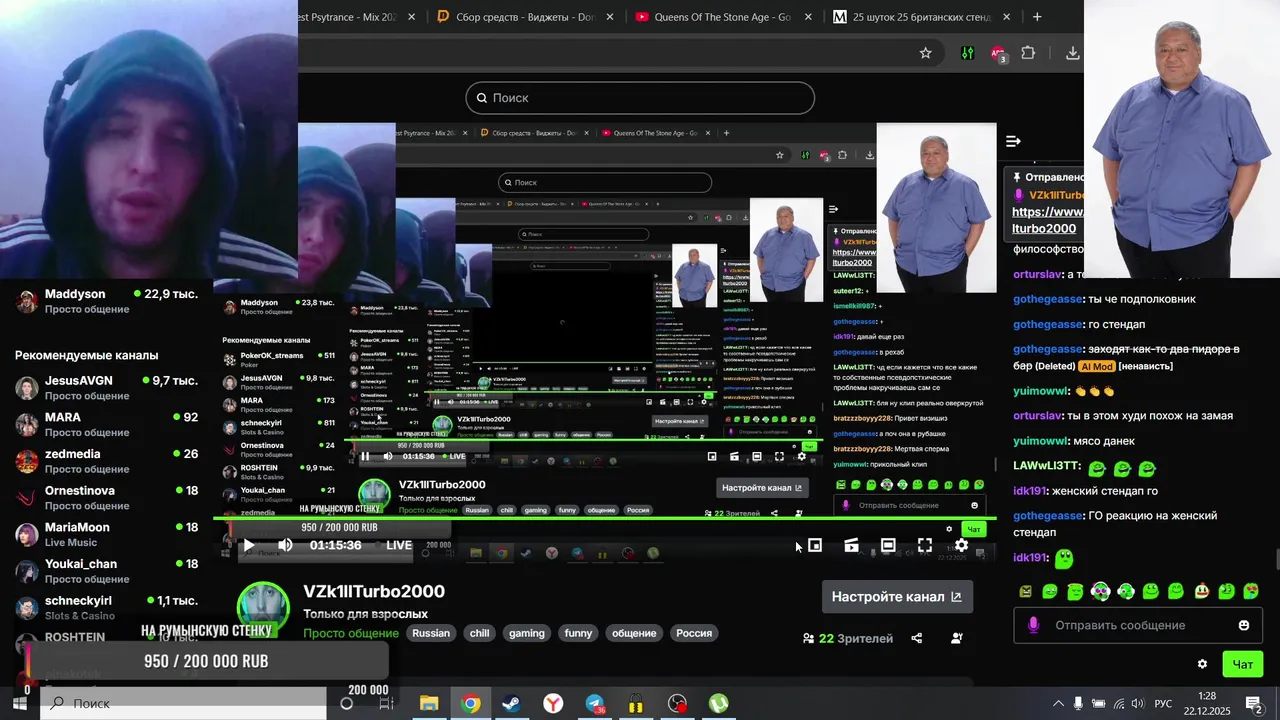Screen dimensions: 1280x720
Task: Open zedmedia channel in left sidebar
Action: pos(106,461)
